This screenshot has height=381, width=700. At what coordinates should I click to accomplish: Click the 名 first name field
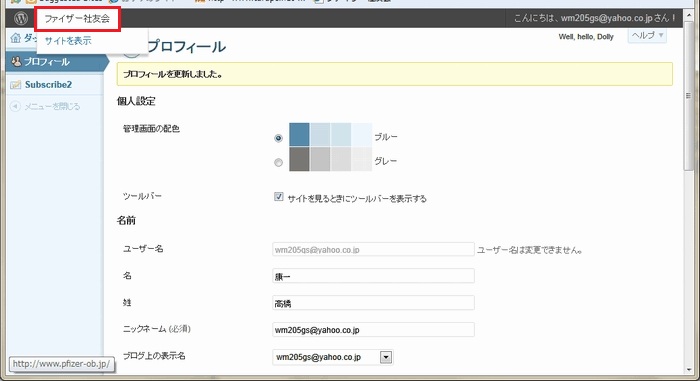373,276
